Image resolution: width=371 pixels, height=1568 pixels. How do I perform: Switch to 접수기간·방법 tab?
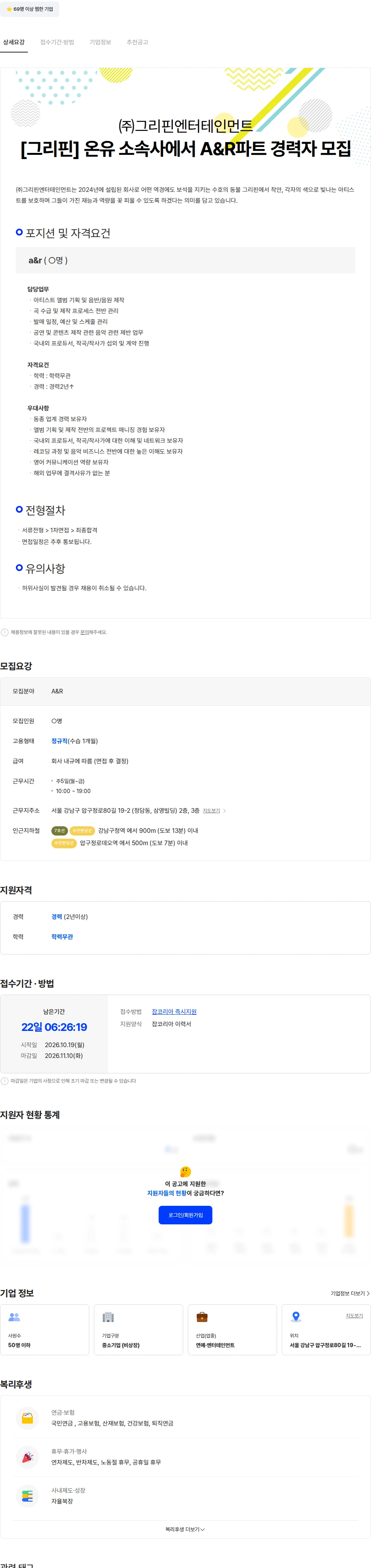pyautogui.click(x=57, y=42)
